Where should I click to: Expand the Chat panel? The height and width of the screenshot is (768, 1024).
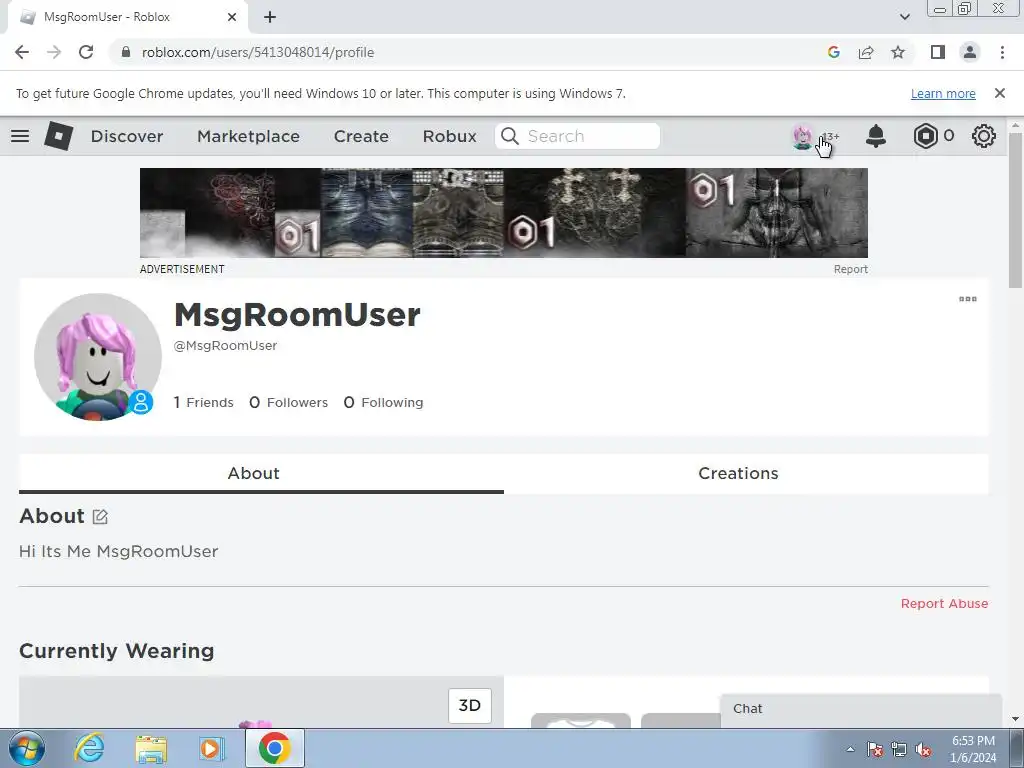click(861, 709)
